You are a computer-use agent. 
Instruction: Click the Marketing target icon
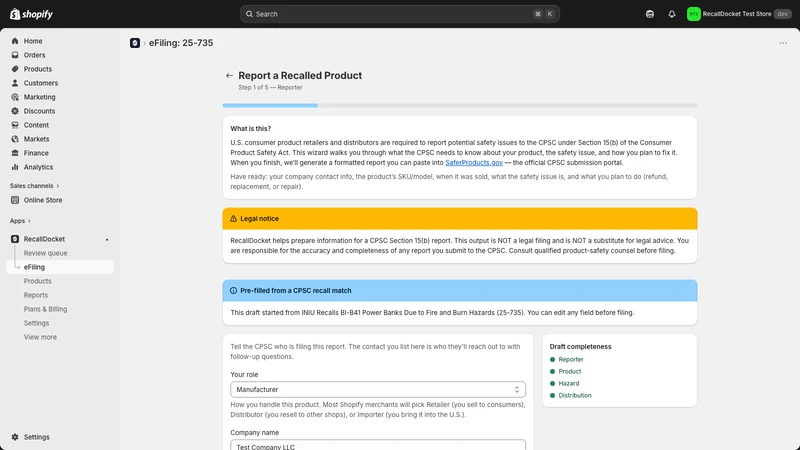[15, 97]
